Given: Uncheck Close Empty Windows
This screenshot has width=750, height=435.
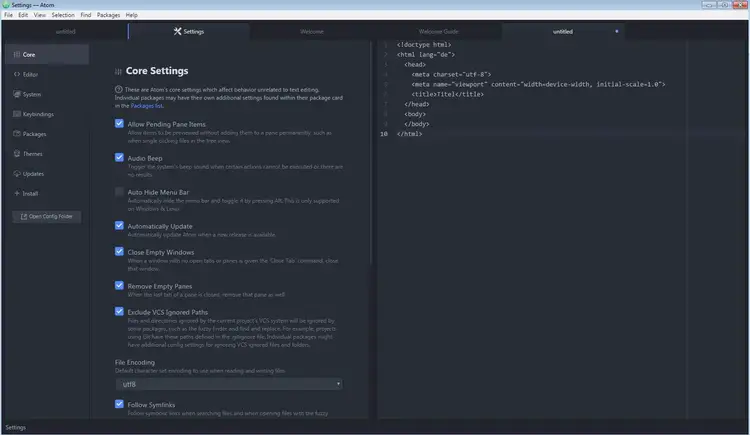Looking at the screenshot, I should click(x=119, y=251).
